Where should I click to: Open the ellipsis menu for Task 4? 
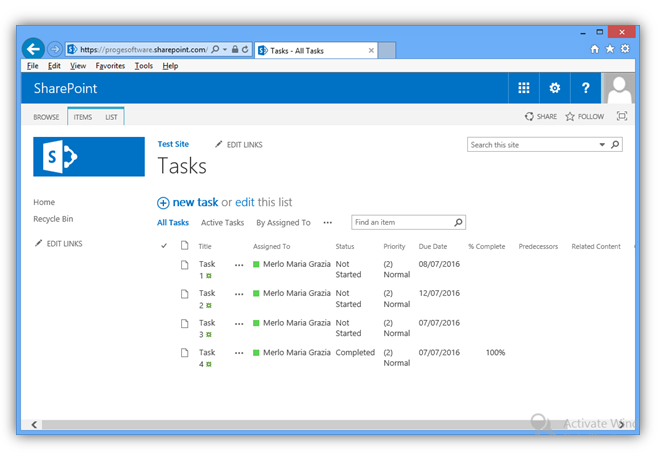(239, 353)
